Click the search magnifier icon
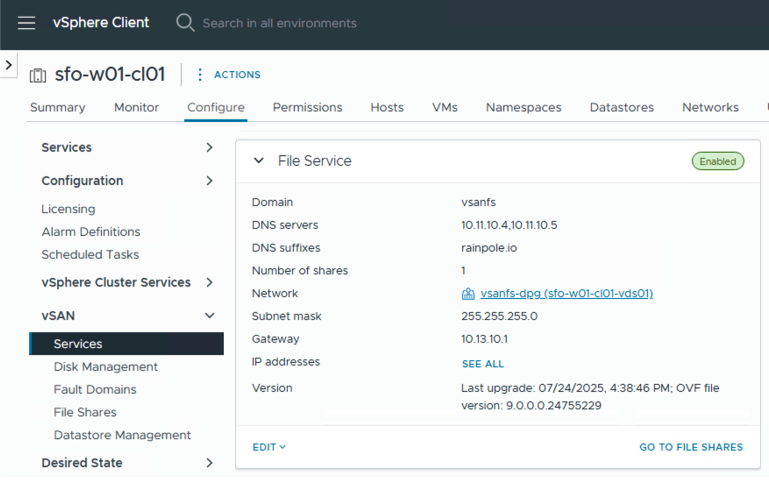Screen dimensions: 769x488 pos(185,23)
